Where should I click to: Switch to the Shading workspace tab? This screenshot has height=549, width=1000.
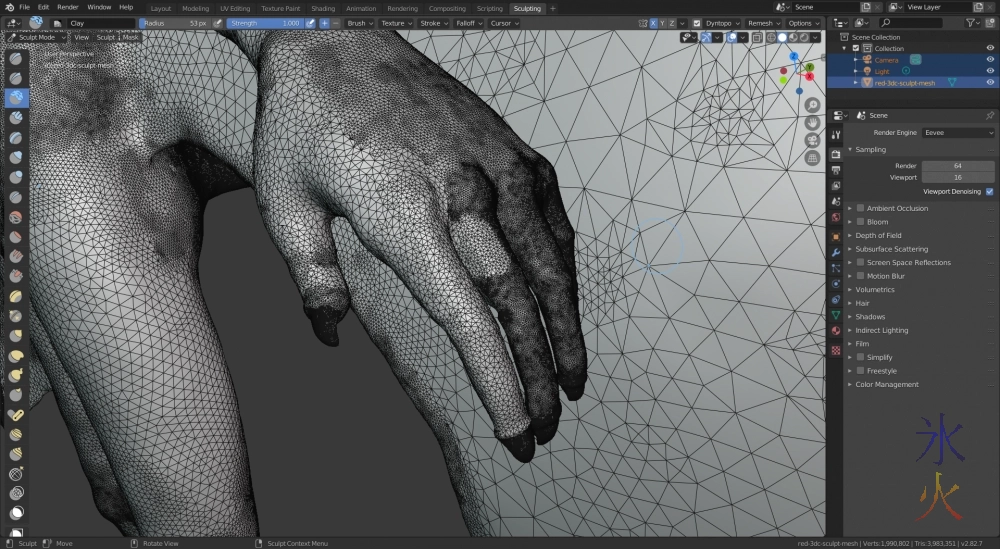click(323, 8)
